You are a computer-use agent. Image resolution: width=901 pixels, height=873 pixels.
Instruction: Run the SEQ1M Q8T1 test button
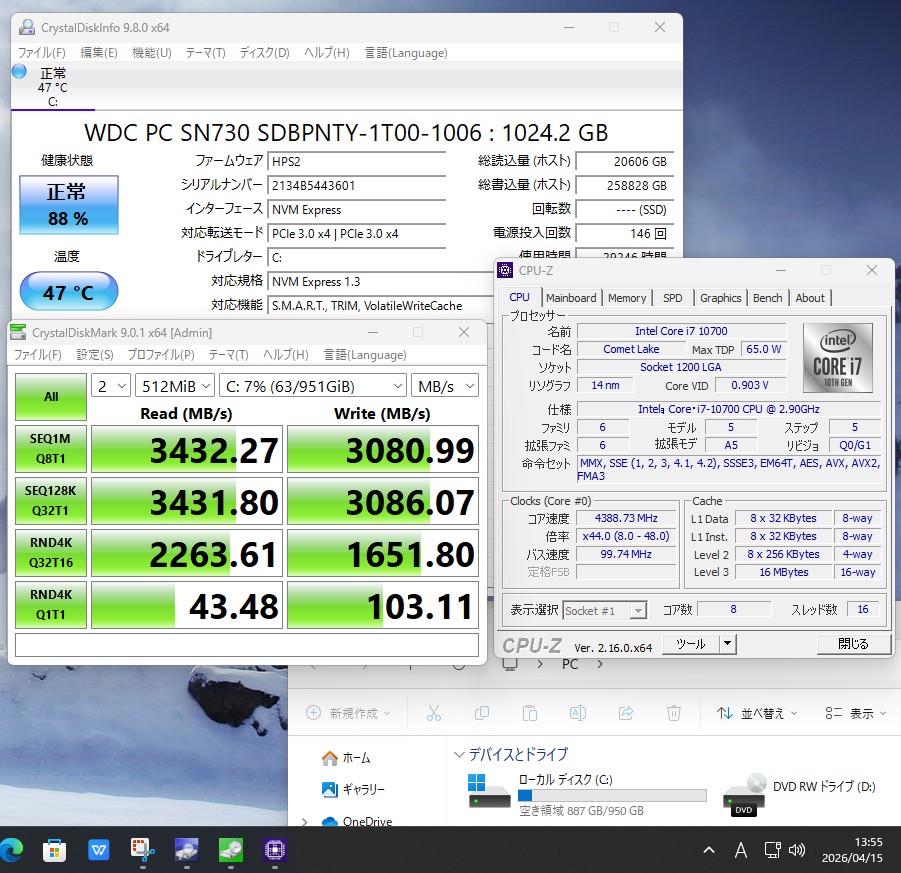tap(51, 449)
